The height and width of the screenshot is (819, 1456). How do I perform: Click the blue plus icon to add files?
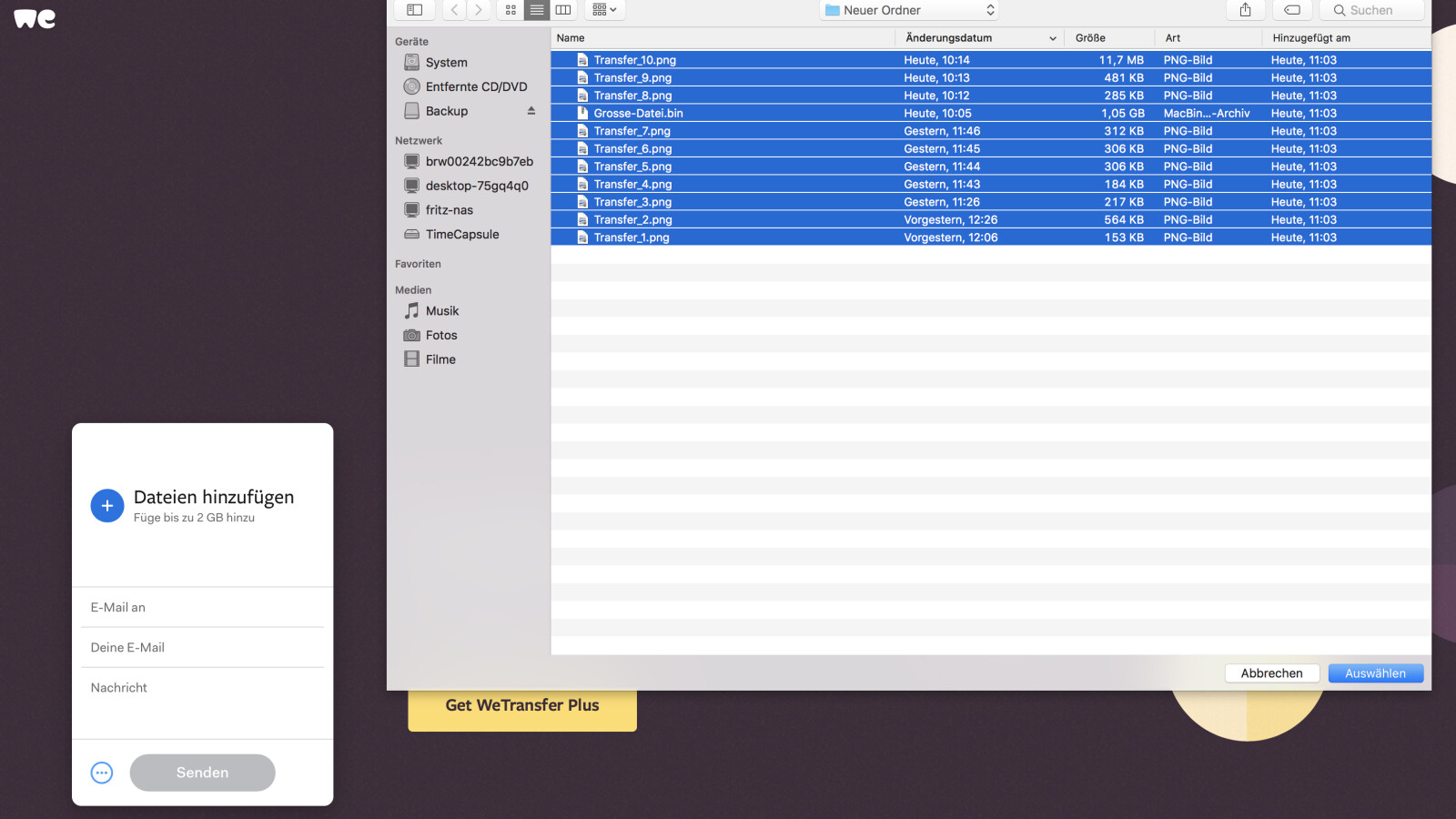pyautogui.click(x=106, y=506)
